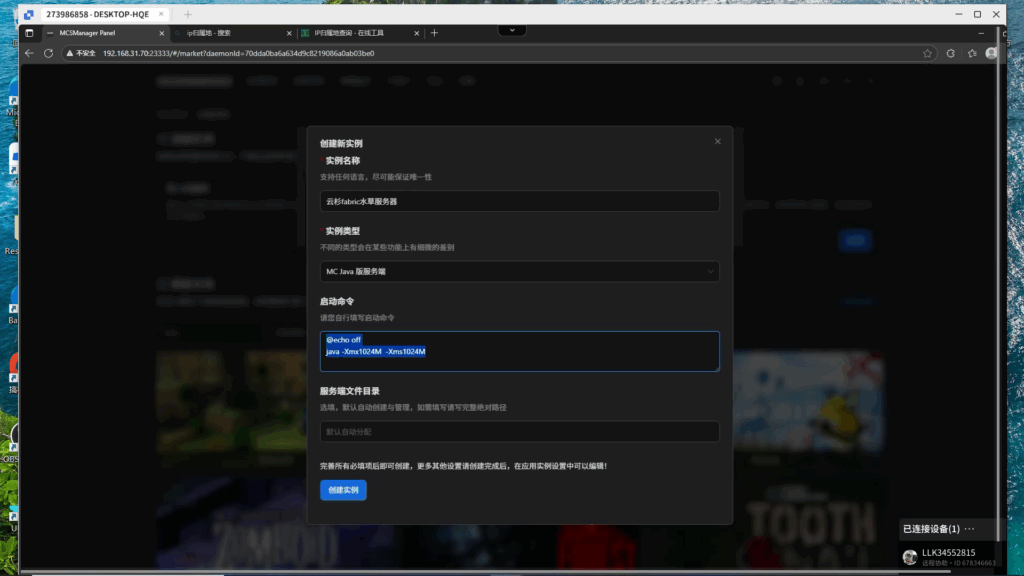Close the MCSManager Panel tab
This screenshot has width=1024, height=576.
162,33
